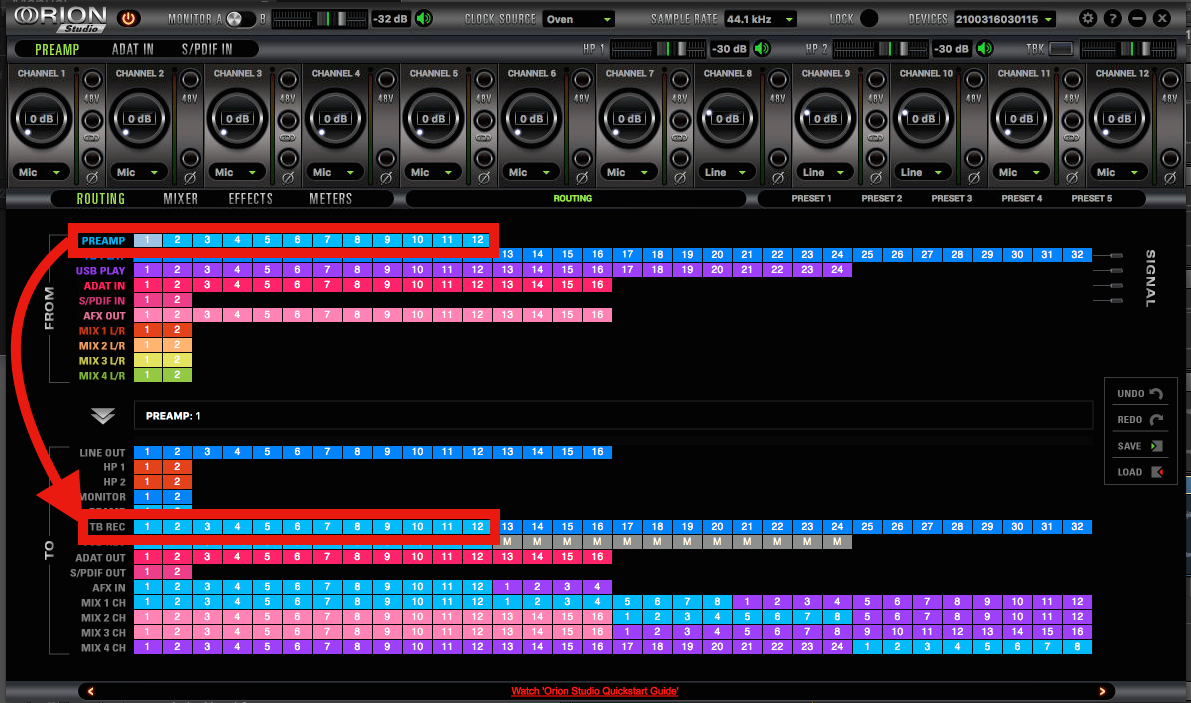Mute the main monitor speaker icon
Image resolution: width=1191 pixels, height=703 pixels.
[x=424, y=18]
